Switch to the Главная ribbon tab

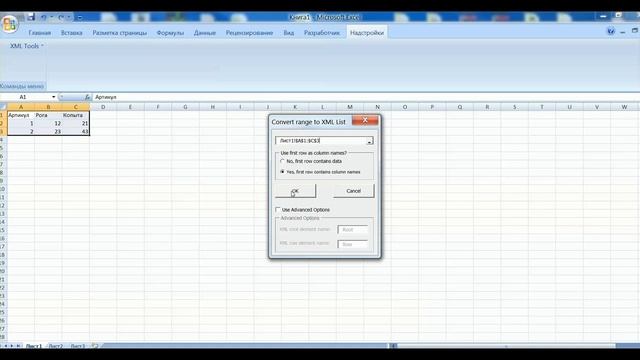click(40, 33)
